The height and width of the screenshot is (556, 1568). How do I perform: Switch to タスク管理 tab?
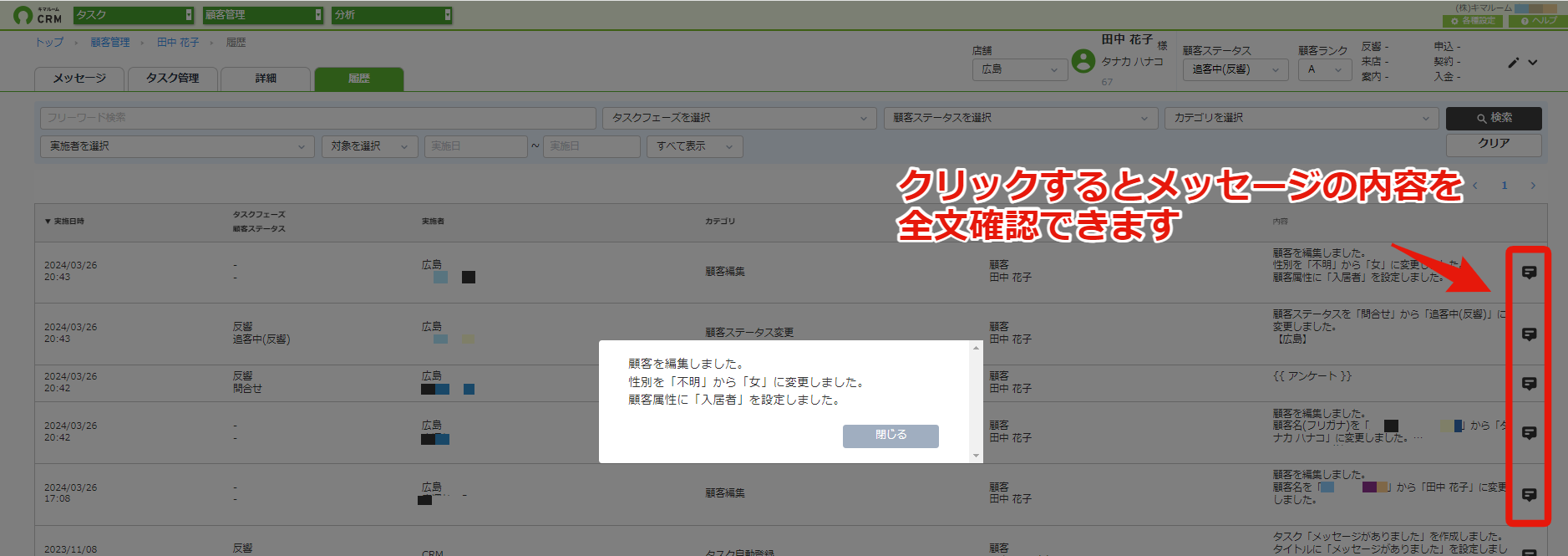[x=173, y=79]
